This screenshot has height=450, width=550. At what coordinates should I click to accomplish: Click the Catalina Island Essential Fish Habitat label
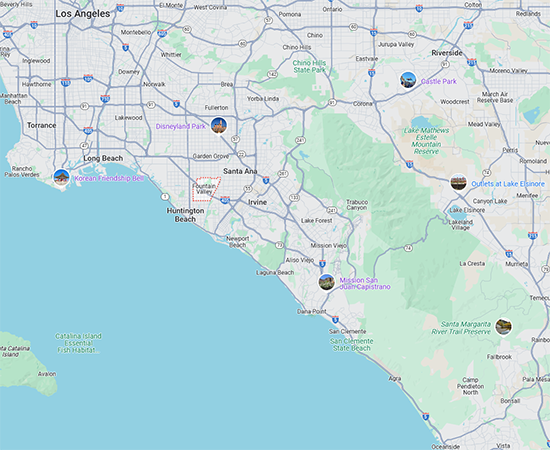(x=78, y=343)
